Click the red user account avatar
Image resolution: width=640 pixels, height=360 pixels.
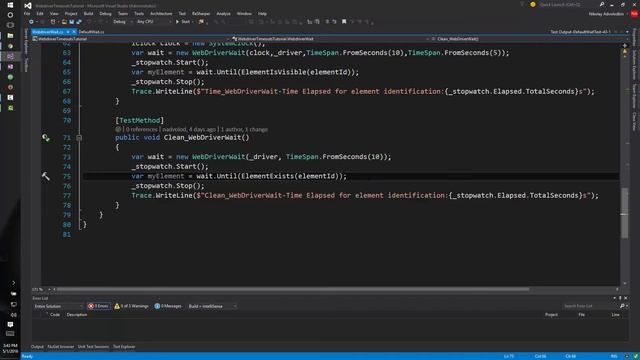(x=634, y=14)
